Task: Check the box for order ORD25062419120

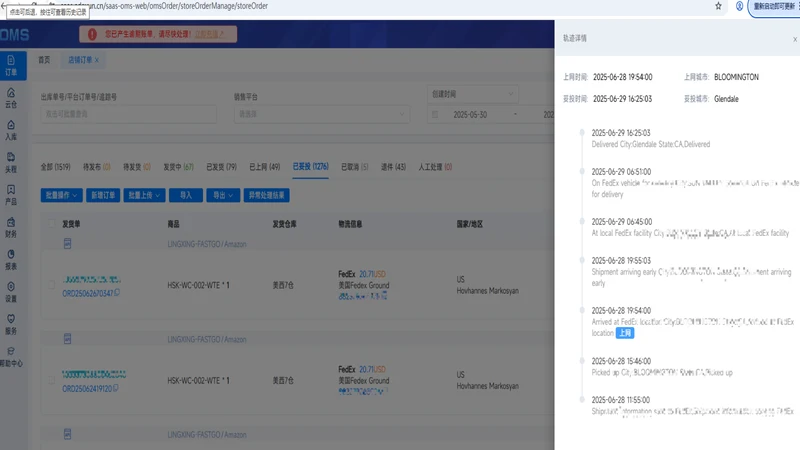Action: (x=51, y=380)
